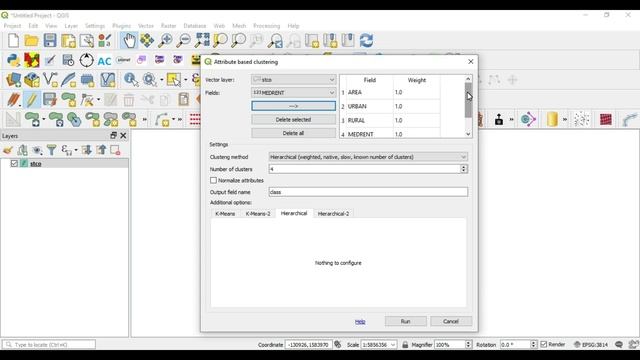Click the Coordinate field in status bar
640x360 pixels.
[309, 344]
